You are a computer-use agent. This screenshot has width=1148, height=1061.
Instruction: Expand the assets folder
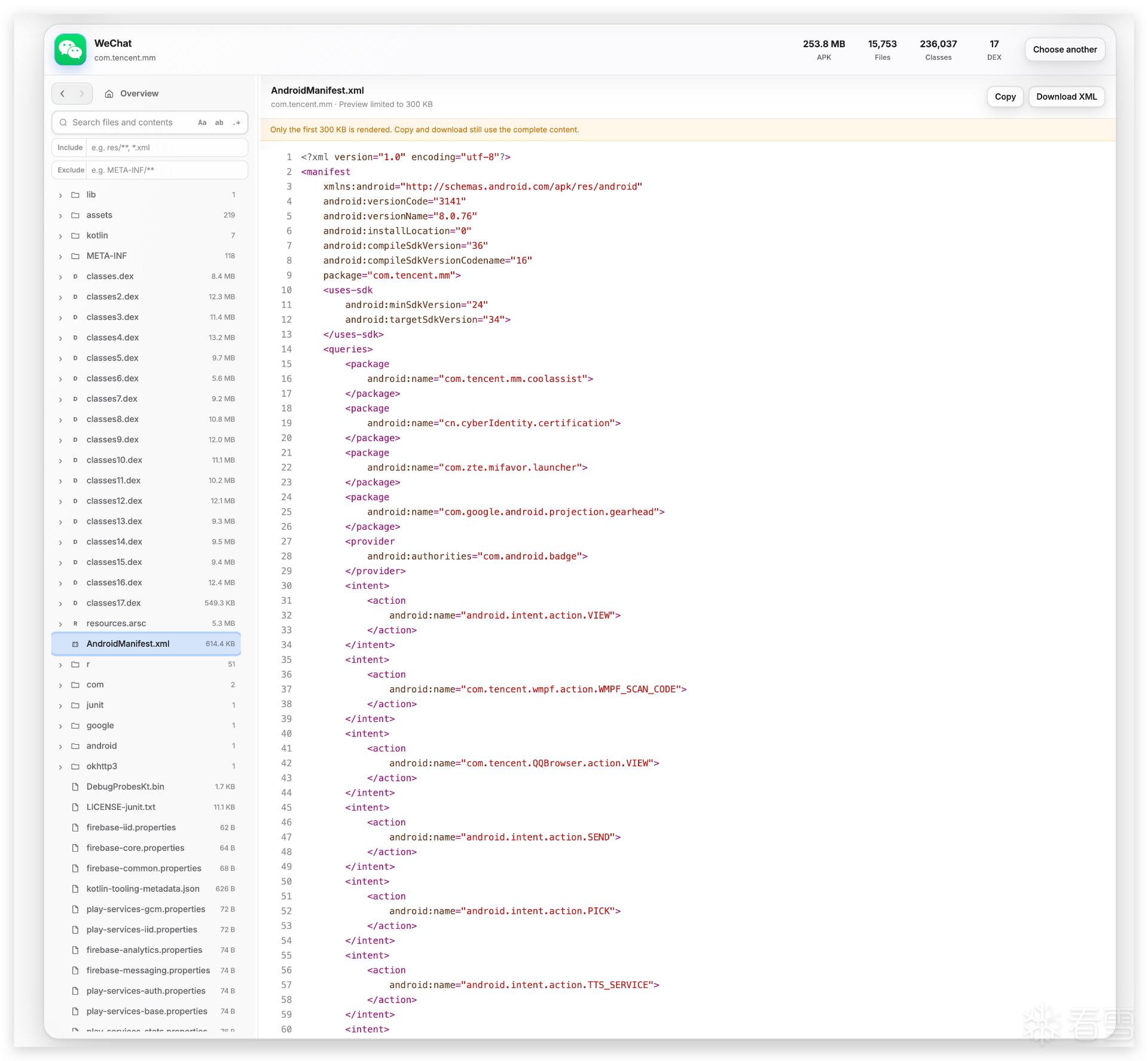60,216
